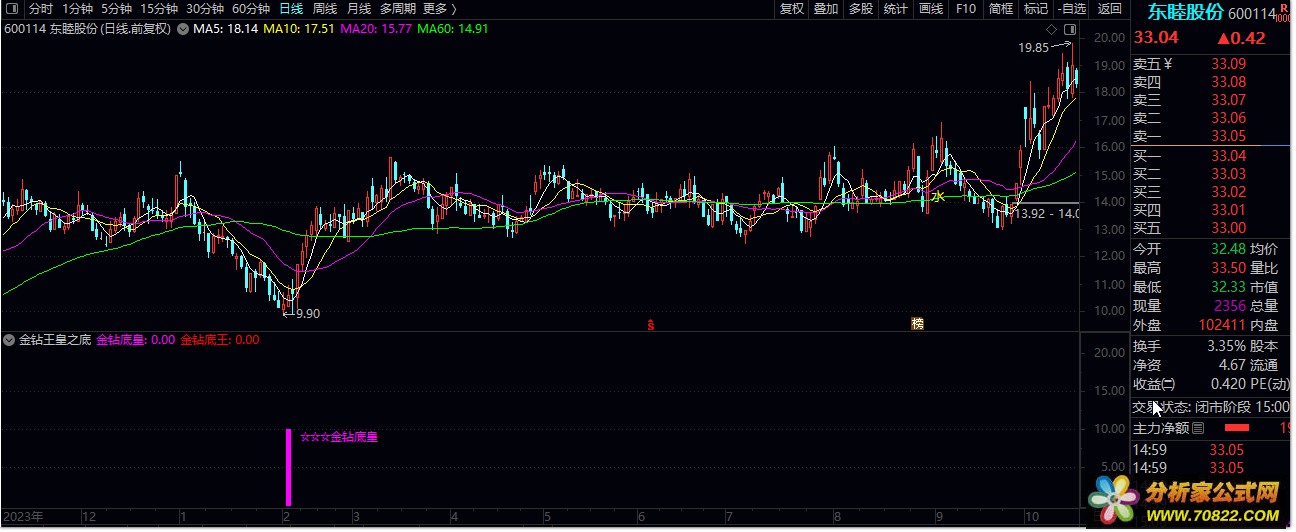Click the red S marker on the chart
Screen dimensions: 1296x532
[x=650, y=324]
